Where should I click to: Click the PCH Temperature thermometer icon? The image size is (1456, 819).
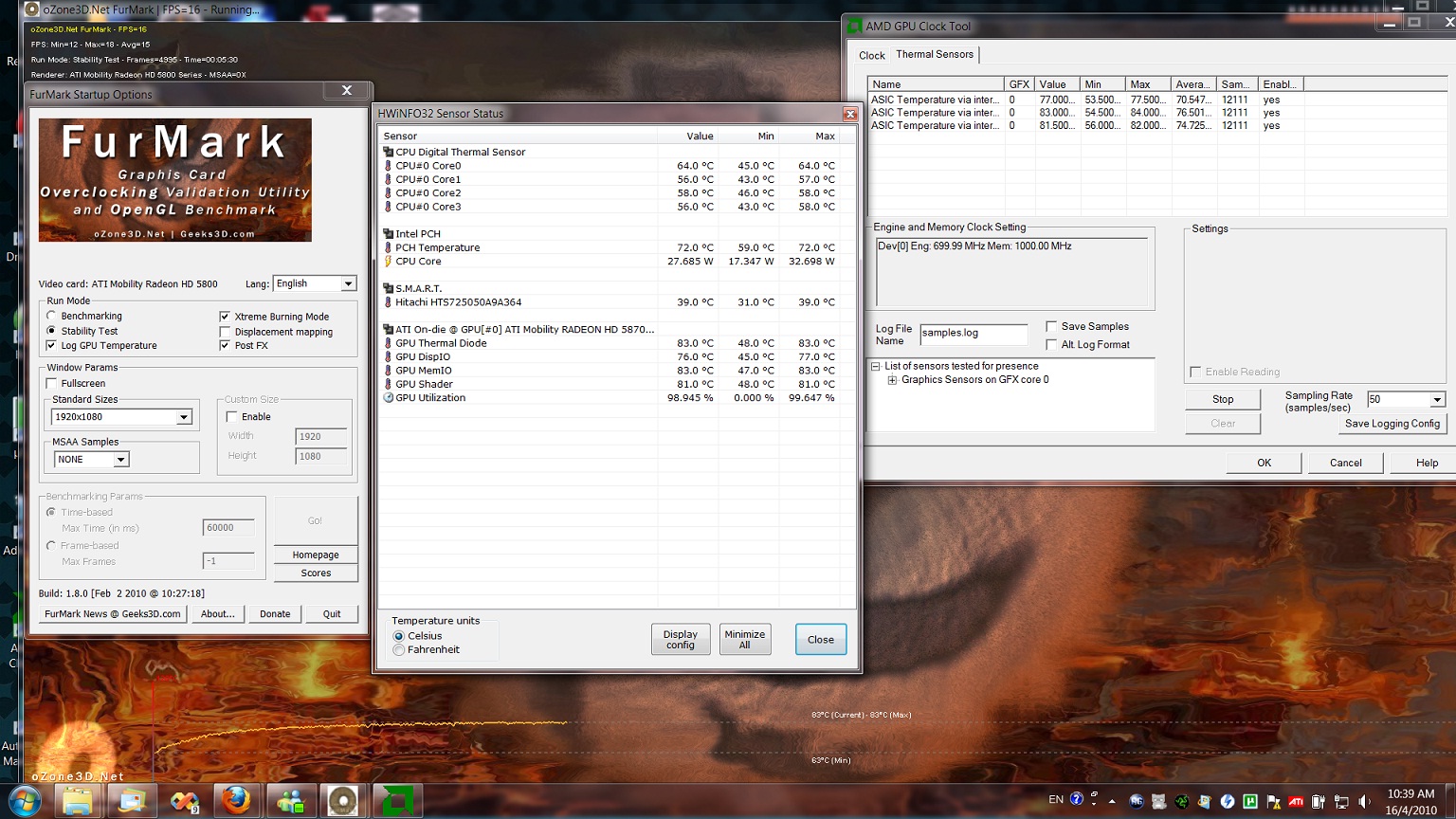click(388, 247)
